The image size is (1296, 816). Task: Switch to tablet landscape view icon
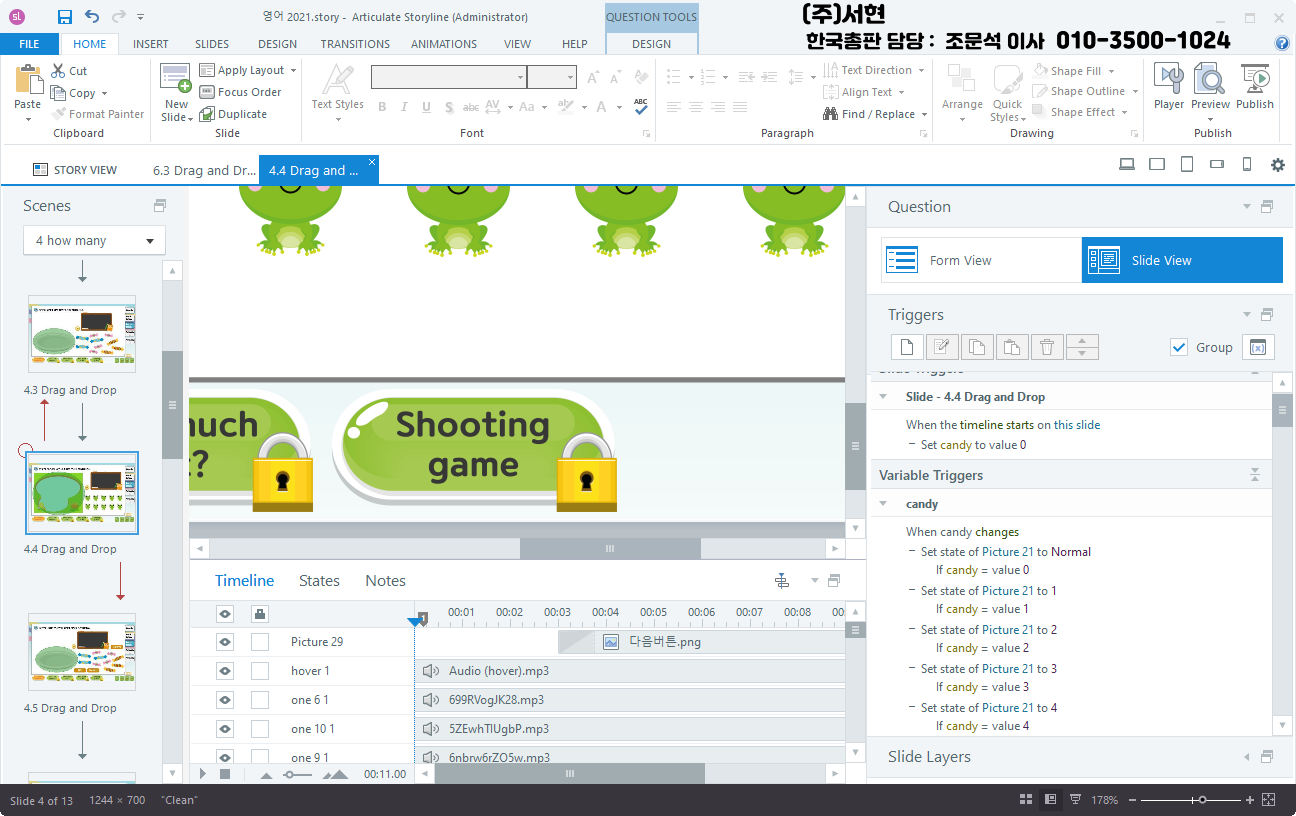click(x=1157, y=165)
